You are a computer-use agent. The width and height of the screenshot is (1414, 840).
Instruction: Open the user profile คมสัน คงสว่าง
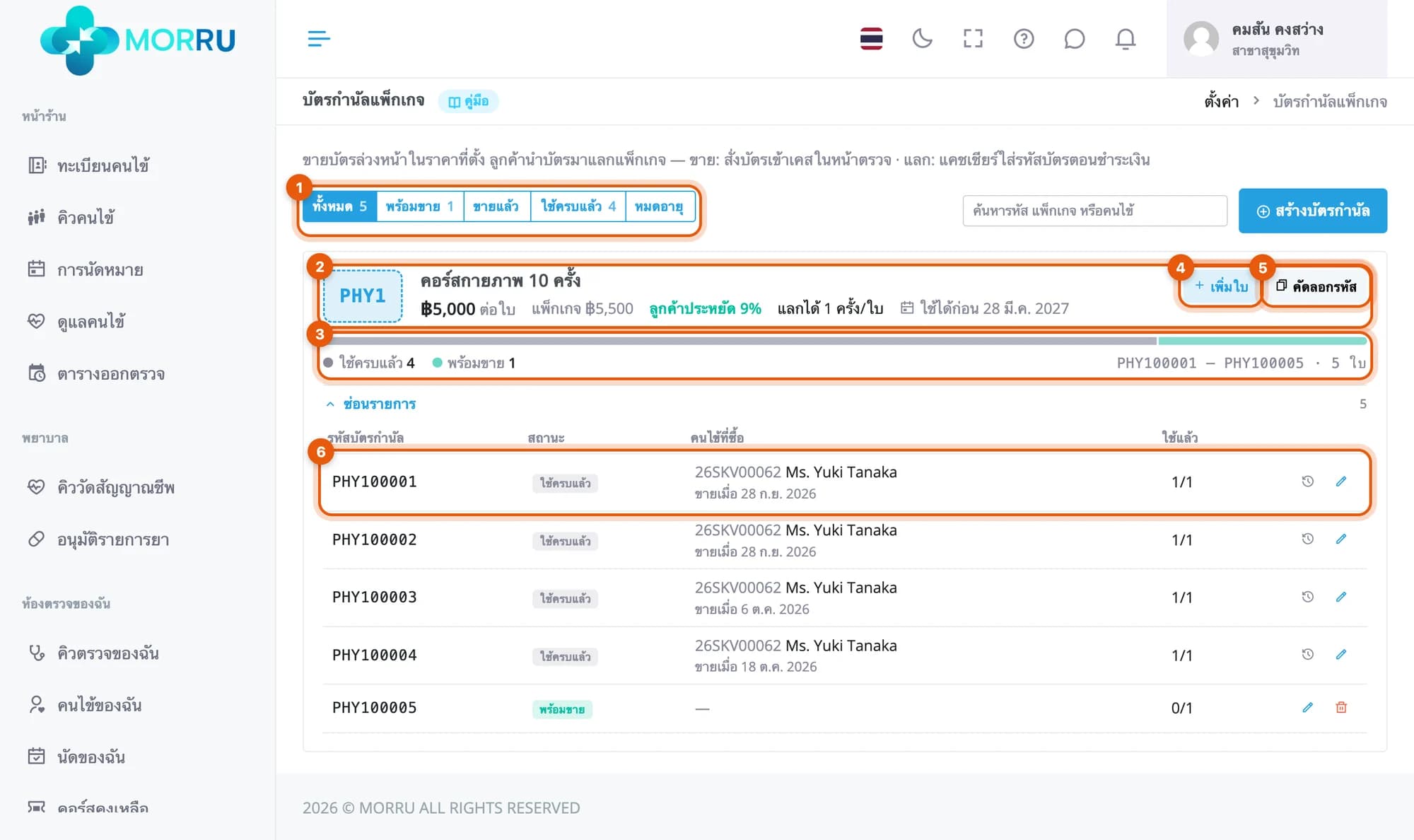[1277, 39]
